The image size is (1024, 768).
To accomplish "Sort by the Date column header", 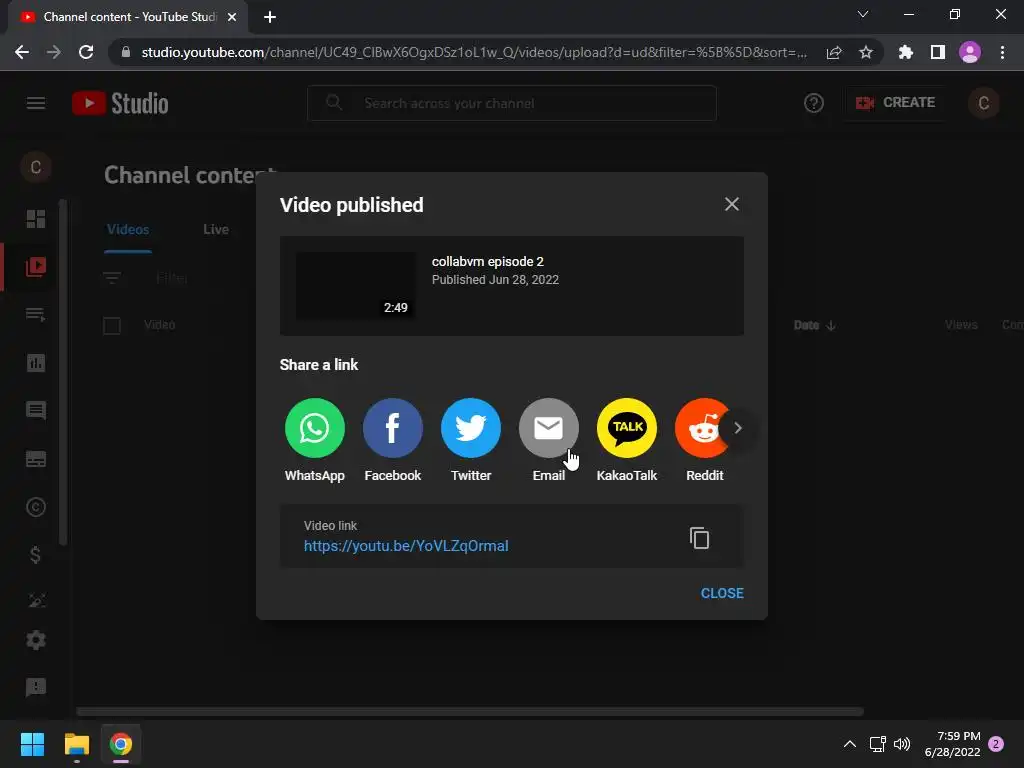I will 814,325.
